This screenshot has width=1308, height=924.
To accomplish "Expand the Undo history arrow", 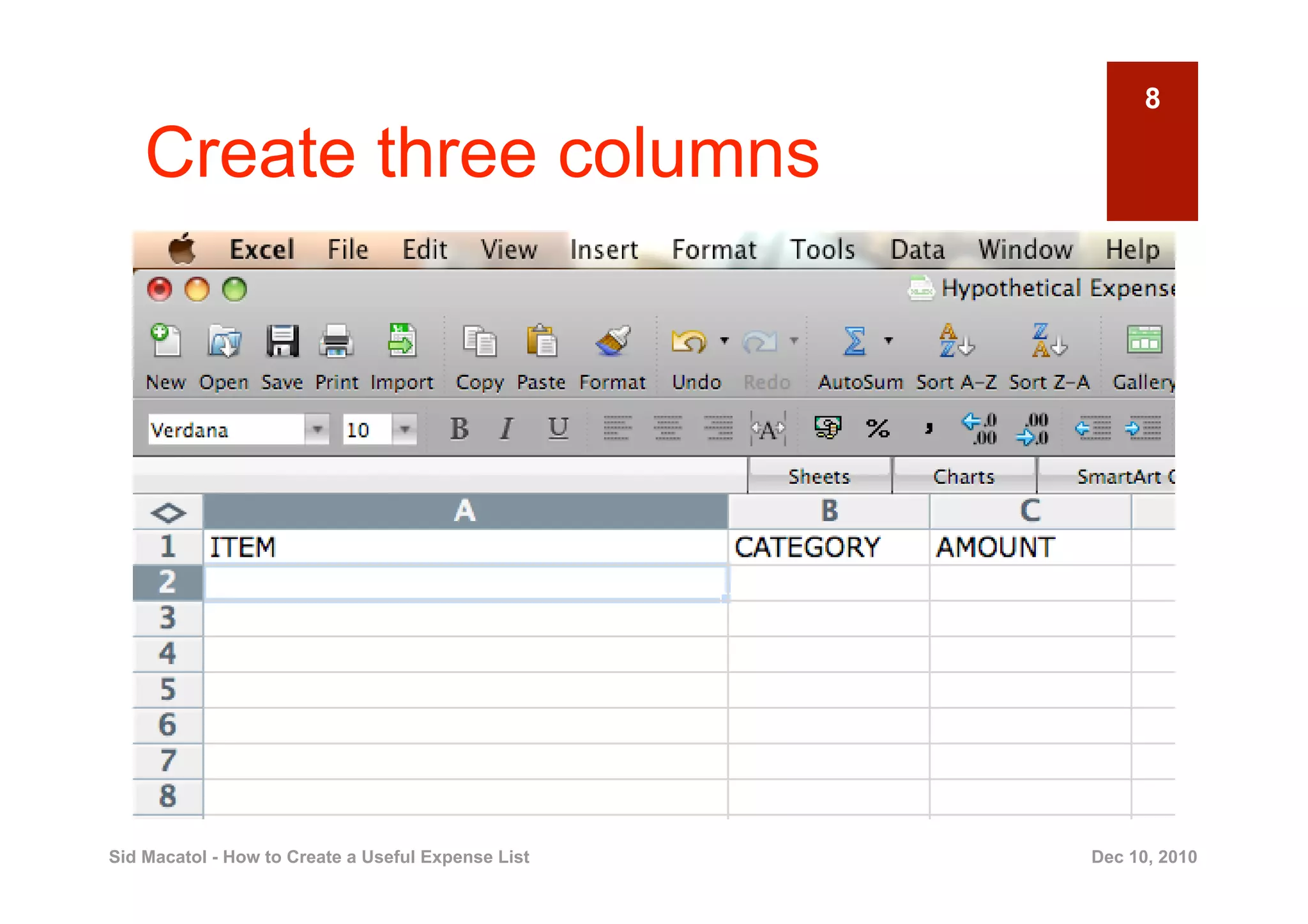I will coord(724,340).
